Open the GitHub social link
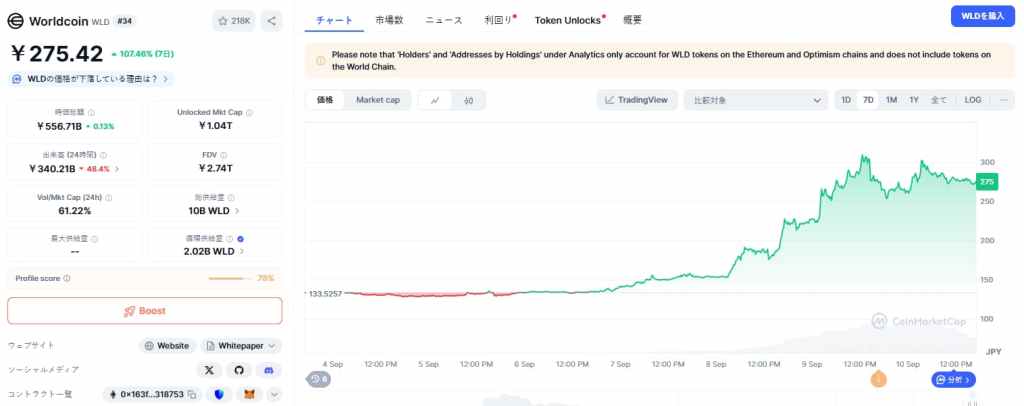The image size is (1024, 406). click(239, 370)
